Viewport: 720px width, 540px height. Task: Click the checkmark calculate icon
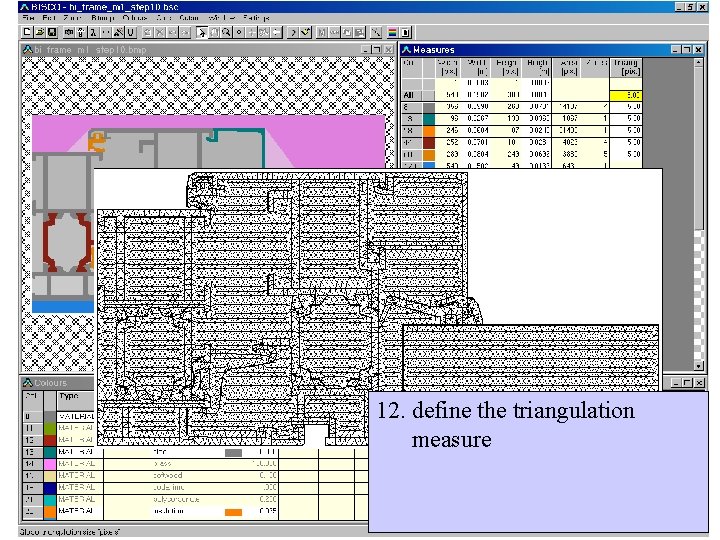pyautogui.click(x=305, y=32)
